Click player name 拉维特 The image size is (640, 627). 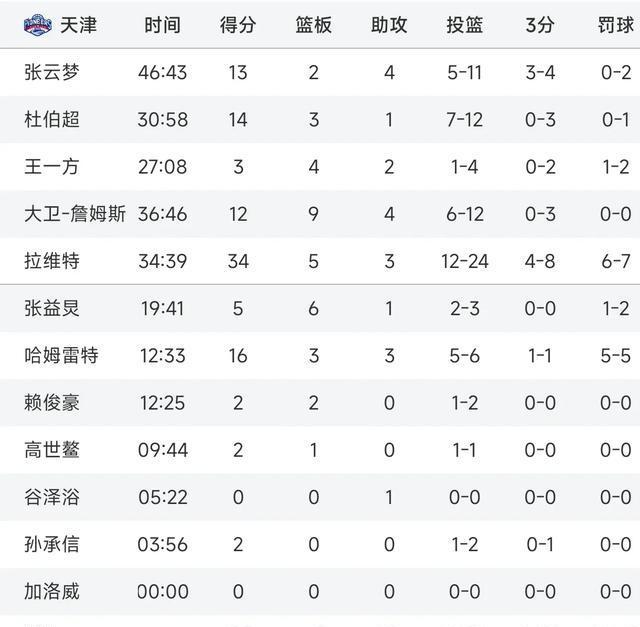coord(52,261)
